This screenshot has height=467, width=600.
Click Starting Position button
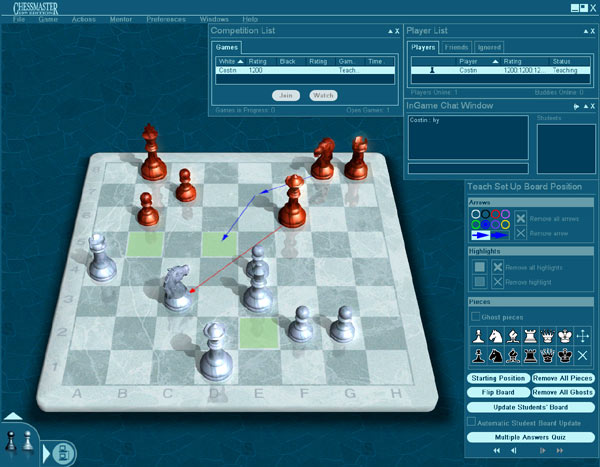point(498,378)
